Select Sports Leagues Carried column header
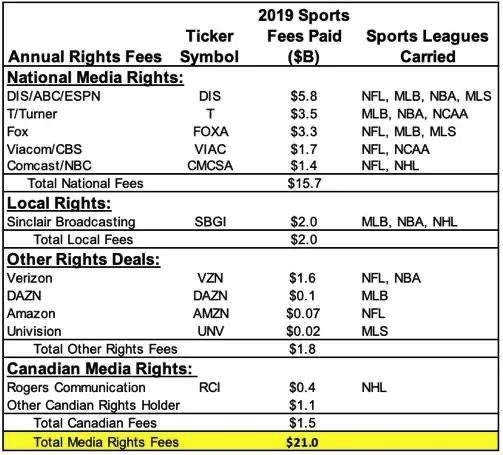Screen dimensions: 503x455 click(x=427, y=46)
